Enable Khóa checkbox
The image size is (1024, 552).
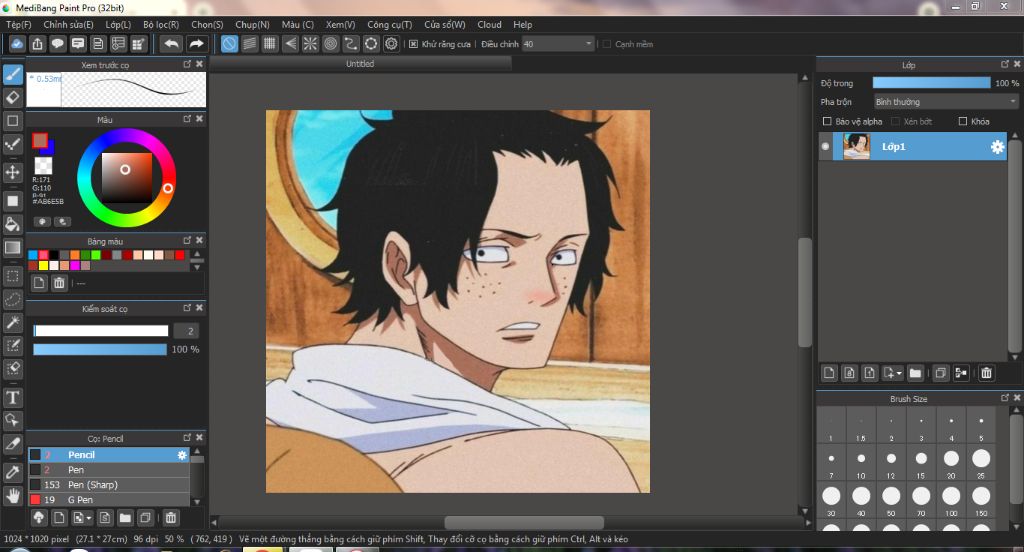[962, 122]
